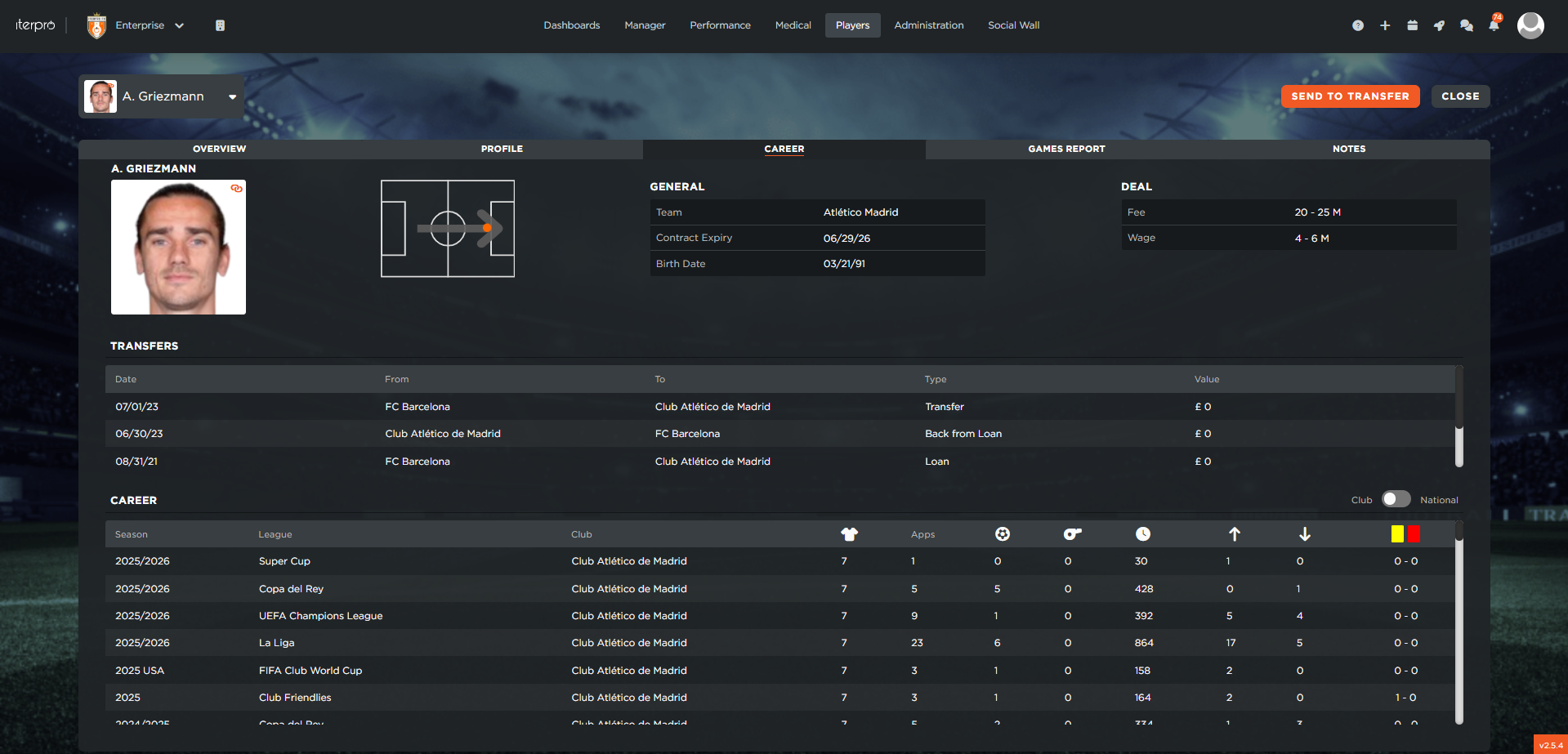Open the calendar icon in top bar
Screen dimensions: 1568x754
pos(1412,25)
